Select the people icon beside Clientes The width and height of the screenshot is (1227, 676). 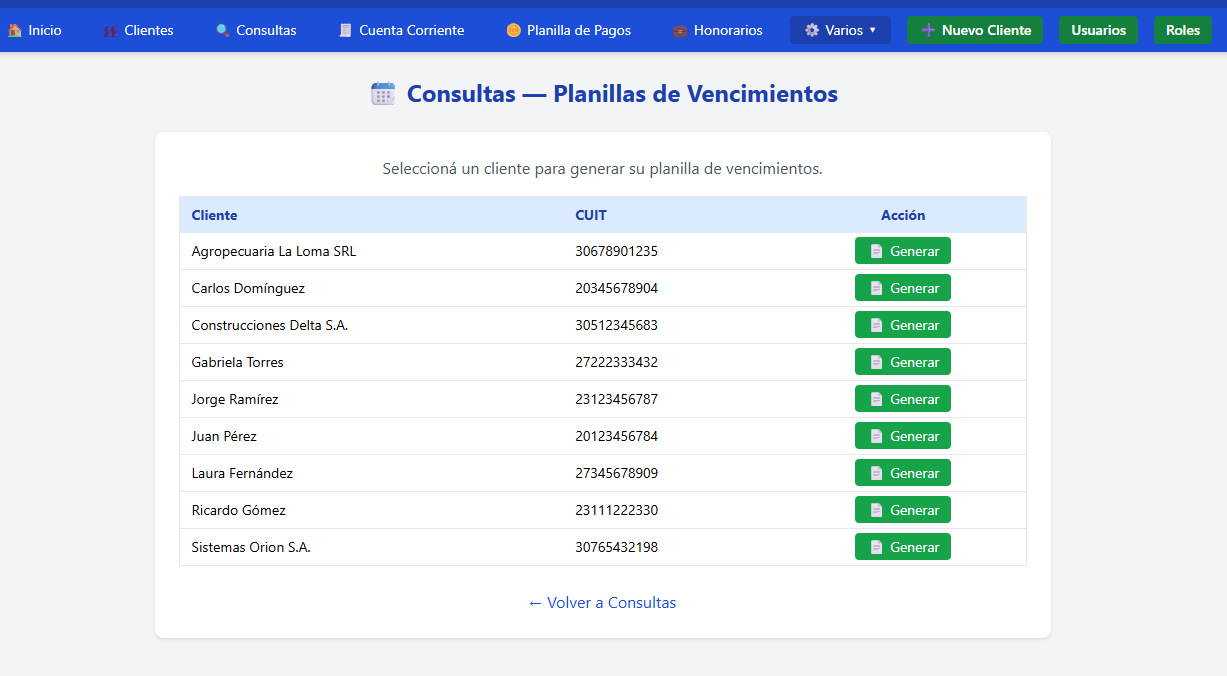pos(109,30)
